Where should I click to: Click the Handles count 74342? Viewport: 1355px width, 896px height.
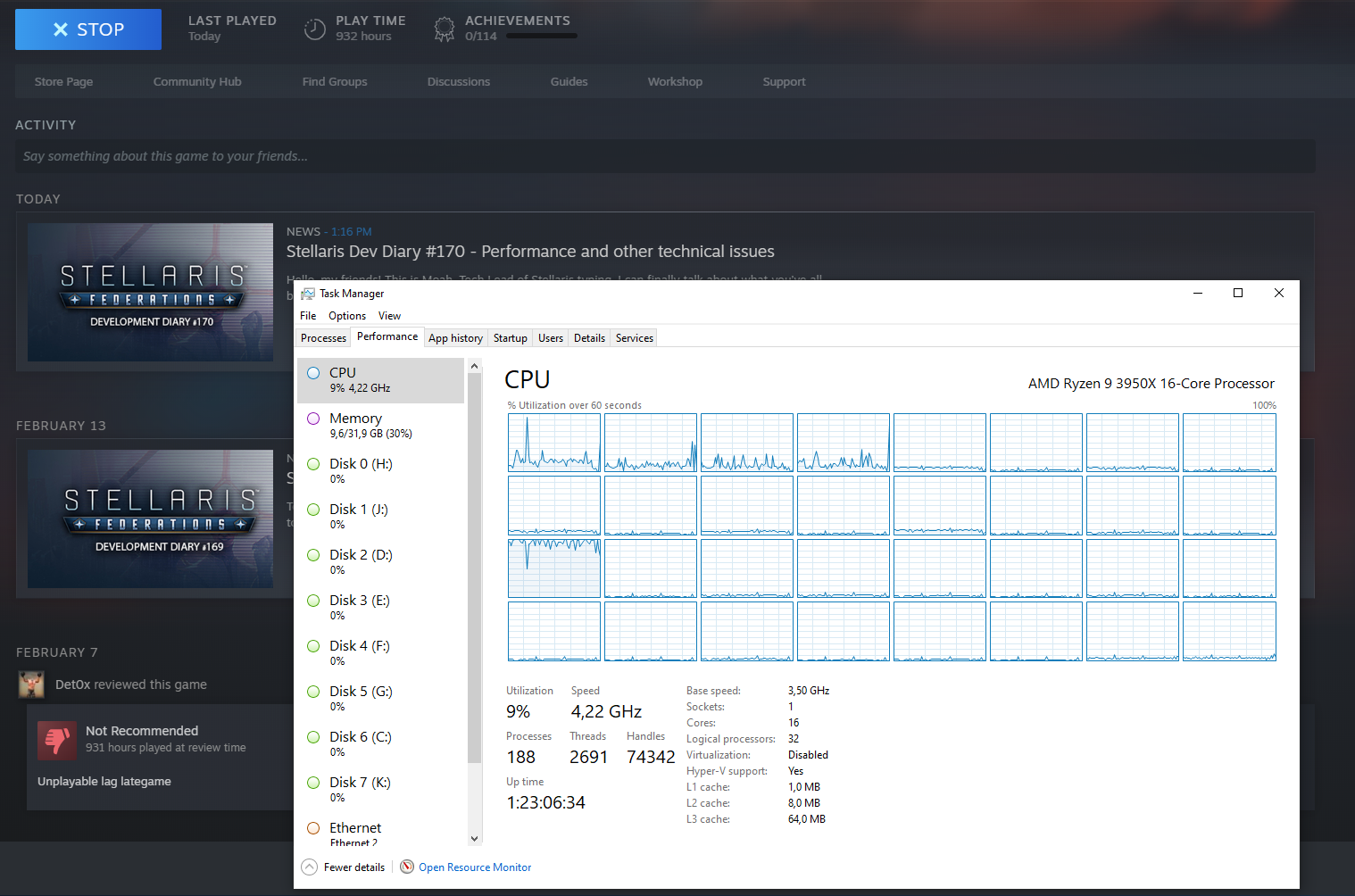click(651, 757)
